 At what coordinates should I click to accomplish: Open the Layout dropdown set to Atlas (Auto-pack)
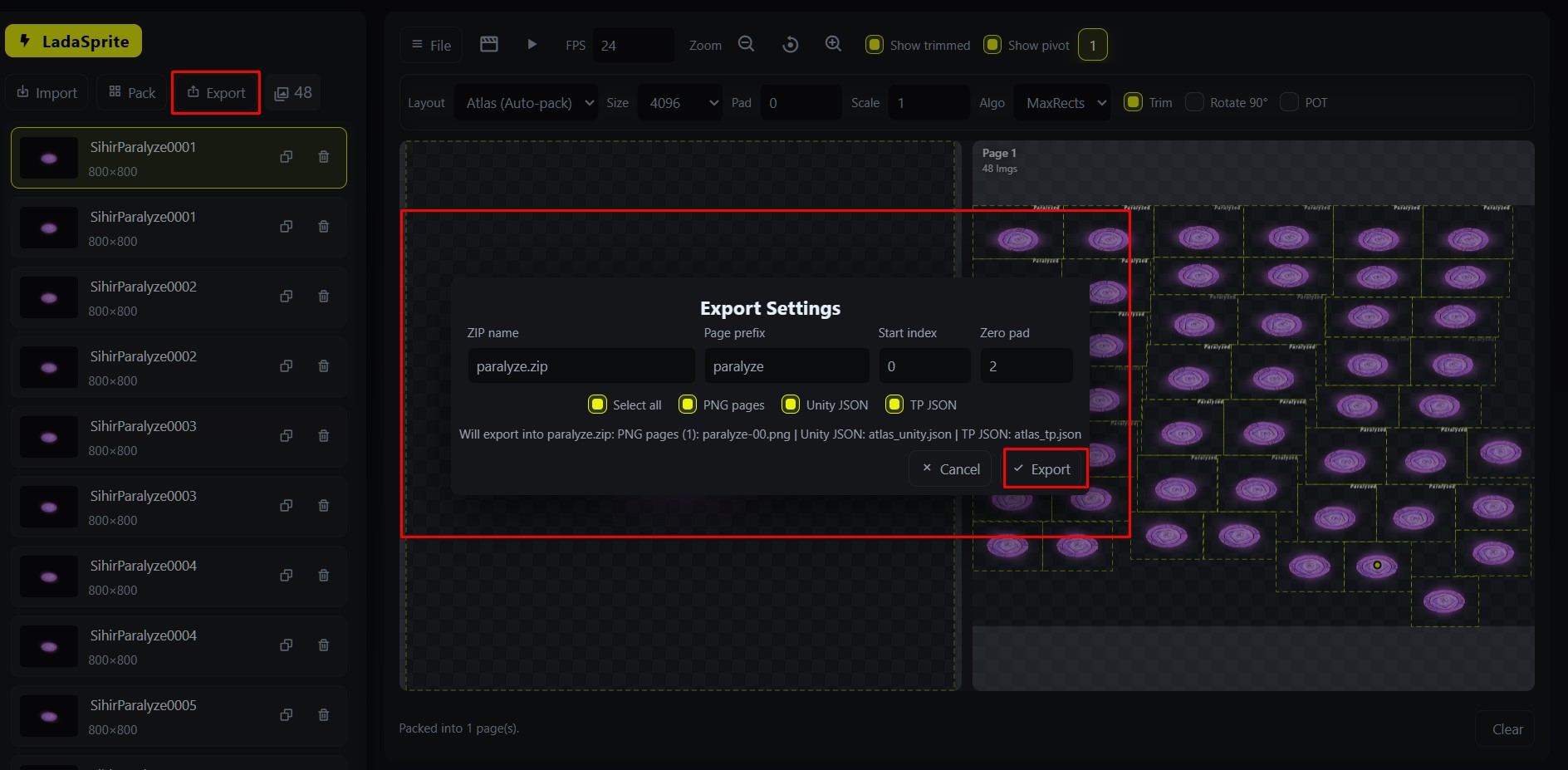tap(526, 102)
